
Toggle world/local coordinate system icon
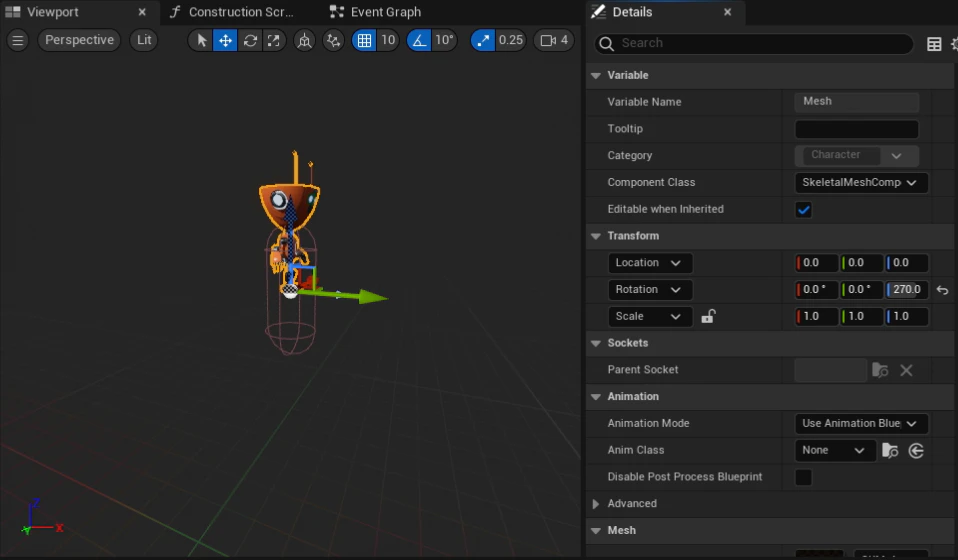pyautogui.click(x=304, y=40)
